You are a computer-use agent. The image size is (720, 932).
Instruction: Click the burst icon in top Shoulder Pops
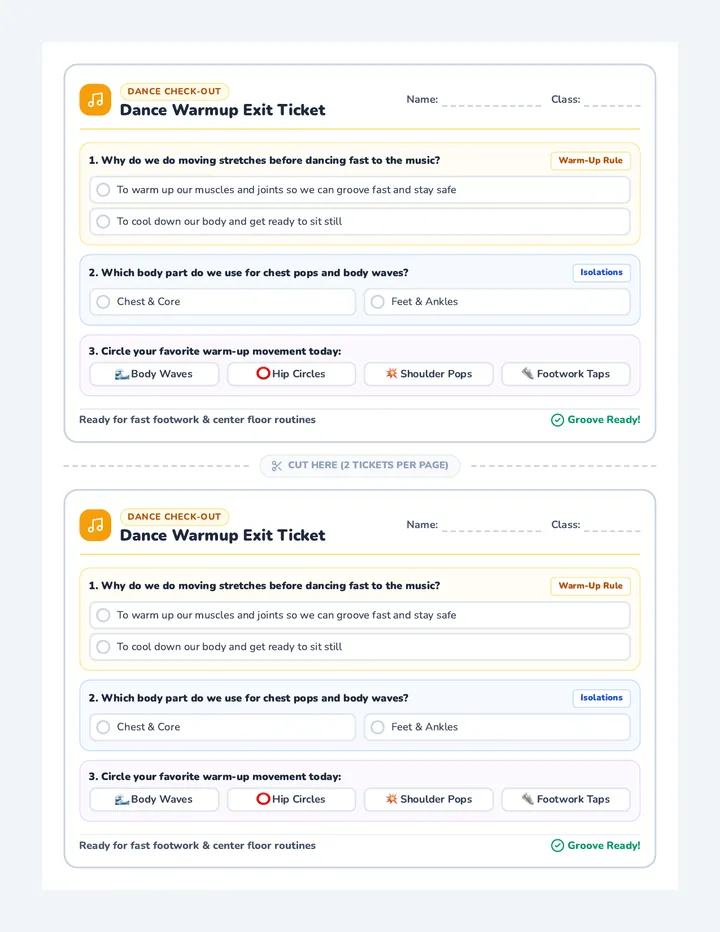point(391,373)
